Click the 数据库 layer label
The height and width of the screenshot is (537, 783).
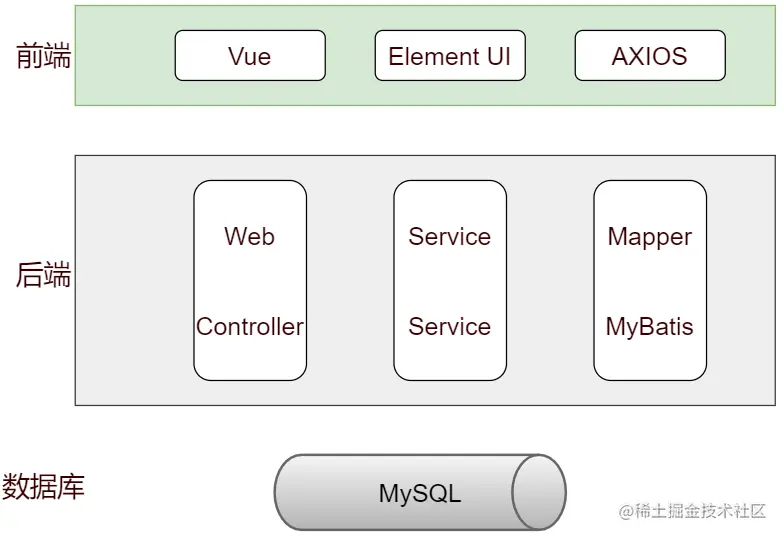pos(43,487)
